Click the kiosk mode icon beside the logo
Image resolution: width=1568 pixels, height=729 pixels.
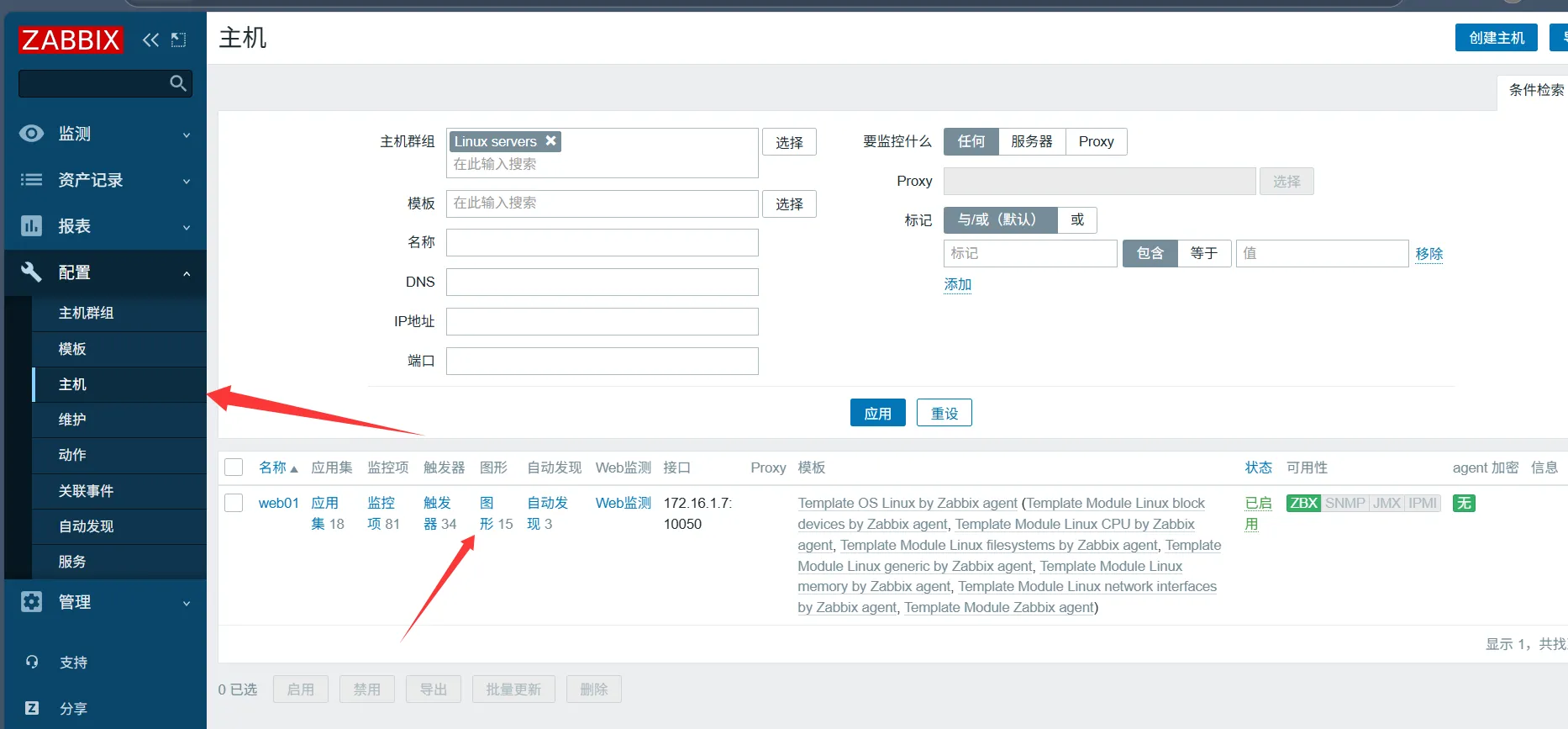click(178, 40)
